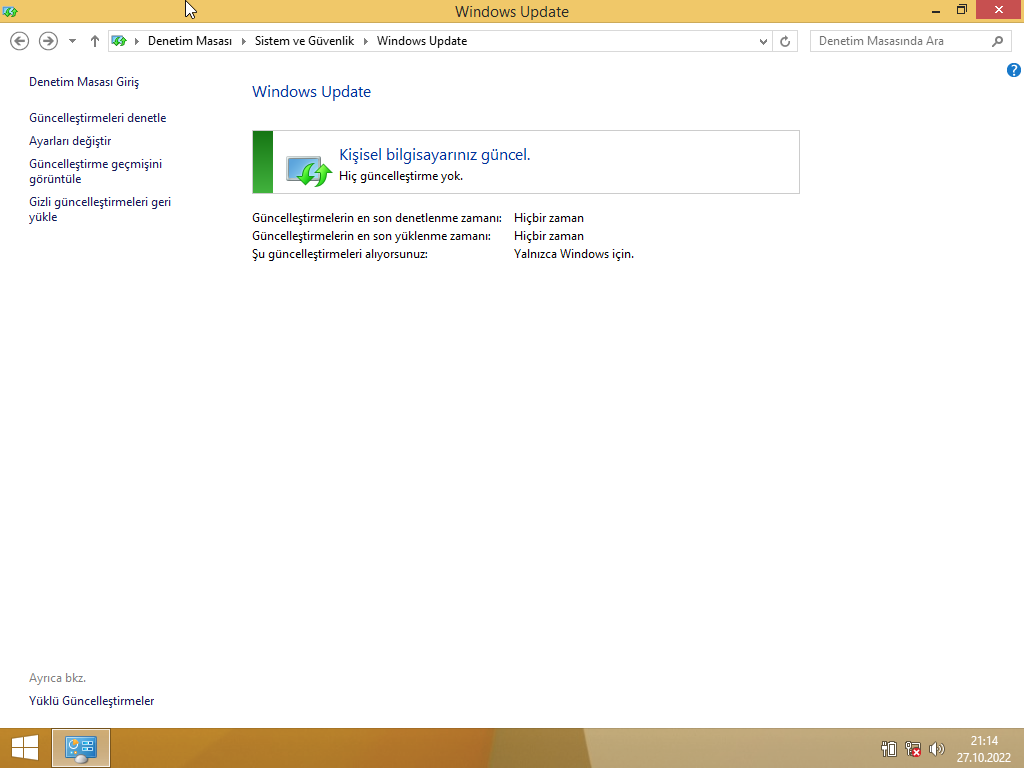Viewport: 1024px width, 768px height.
Task: Expand root chevron before Denetim Masası
Action: (137, 41)
